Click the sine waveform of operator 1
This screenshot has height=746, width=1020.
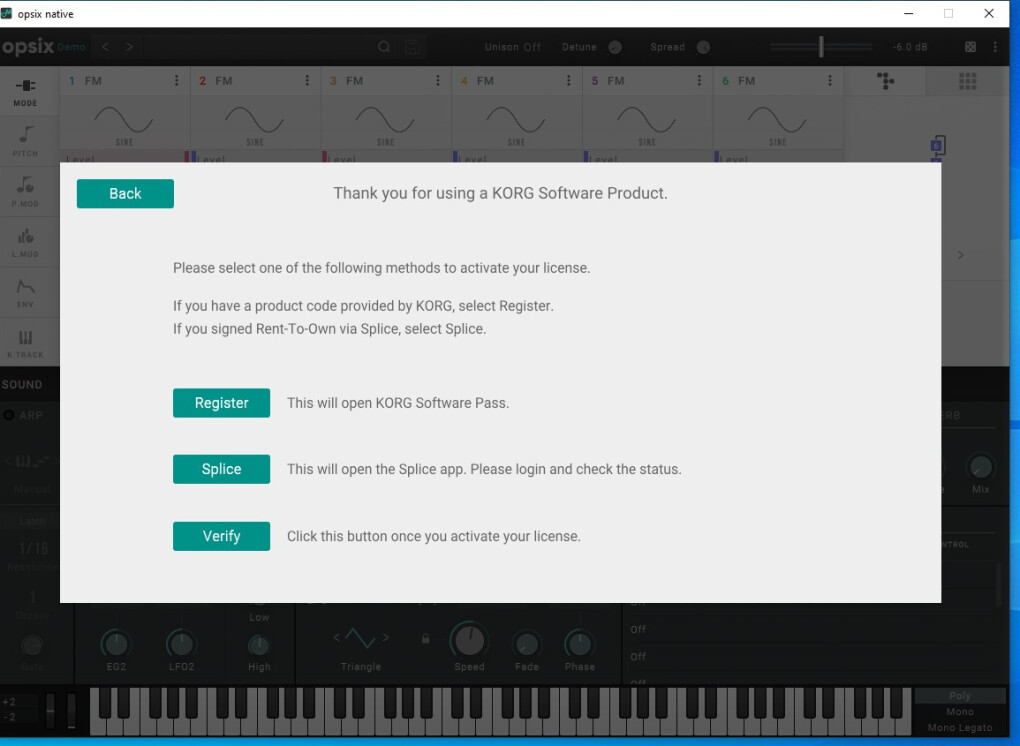coord(124,120)
